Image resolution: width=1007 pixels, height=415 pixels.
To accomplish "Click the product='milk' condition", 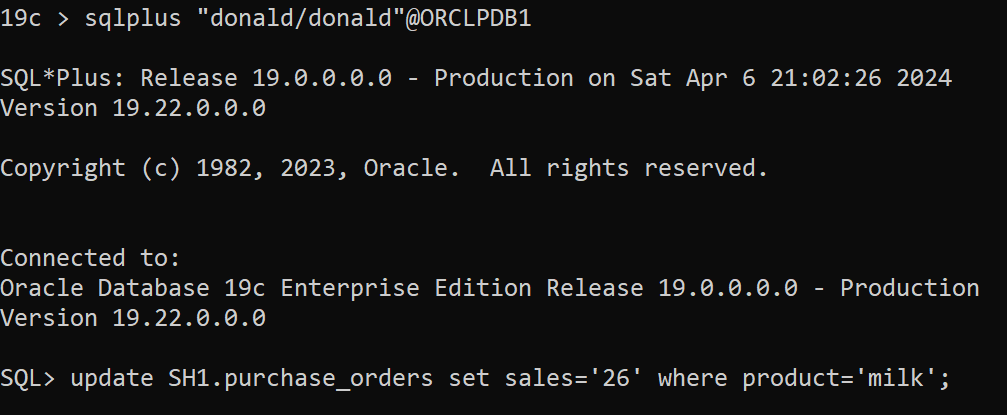I will click(x=838, y=378).
